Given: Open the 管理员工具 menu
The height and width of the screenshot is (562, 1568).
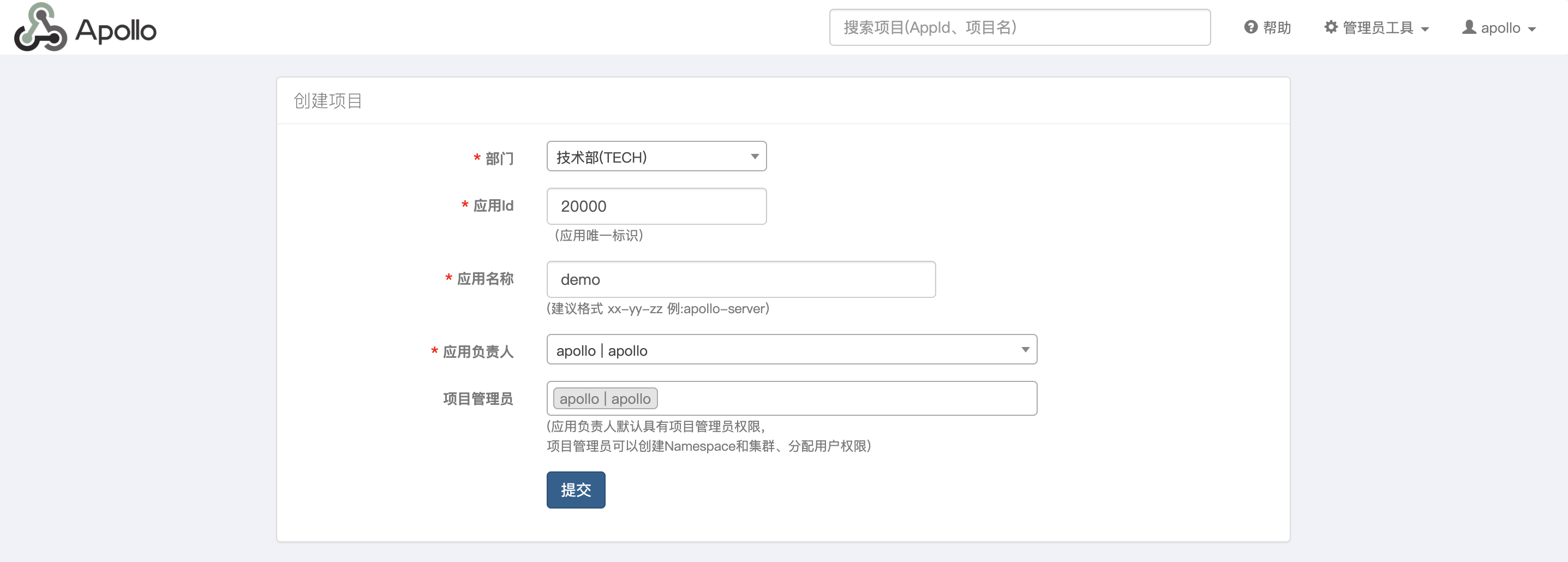Looking at the screenshot, I should [1378, 28].
